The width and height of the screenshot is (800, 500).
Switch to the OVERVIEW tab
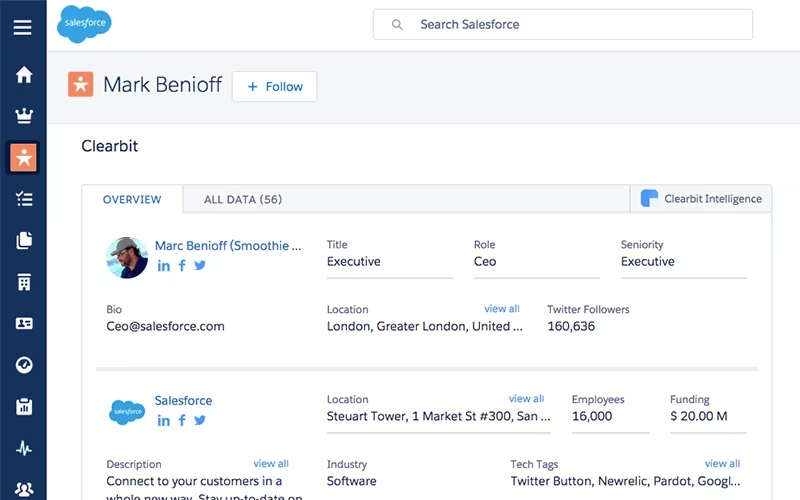tap(132, 199)
